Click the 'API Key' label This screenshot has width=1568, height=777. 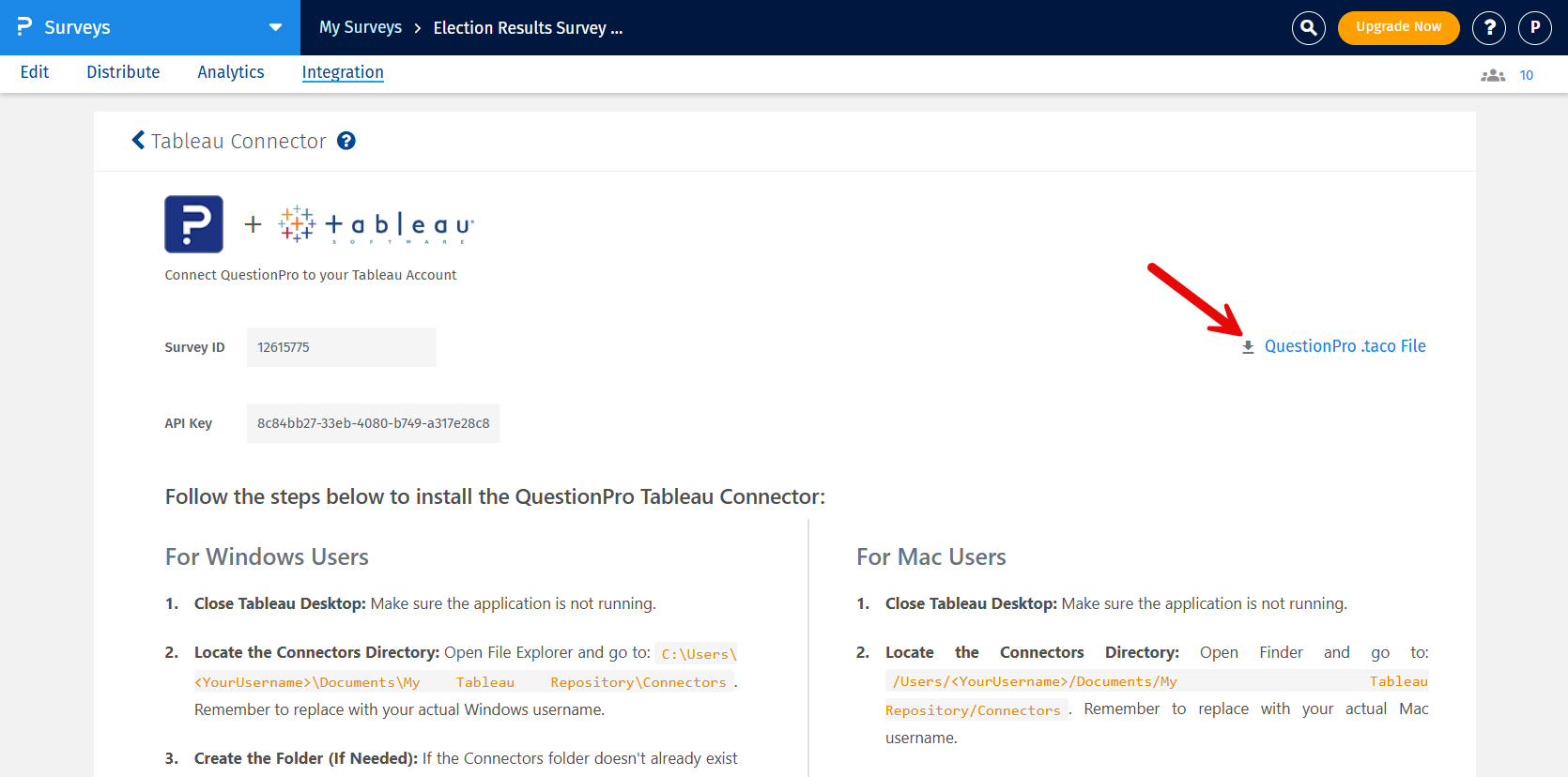click(x=188, y=423)
